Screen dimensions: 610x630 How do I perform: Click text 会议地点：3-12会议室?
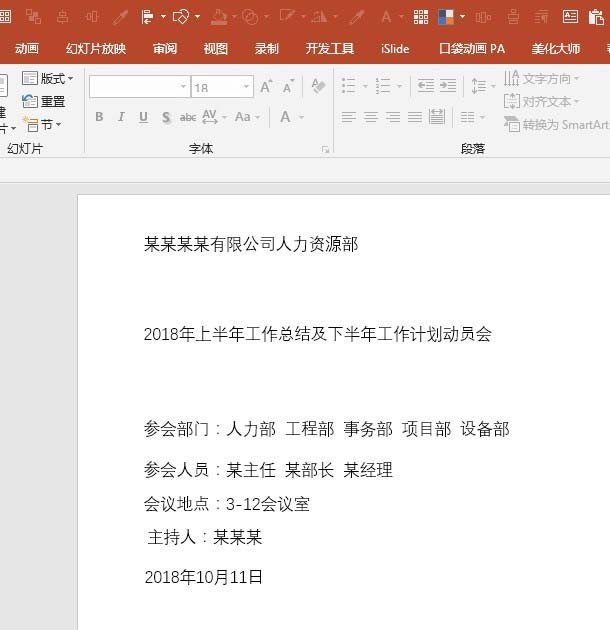tap(227, 504)
